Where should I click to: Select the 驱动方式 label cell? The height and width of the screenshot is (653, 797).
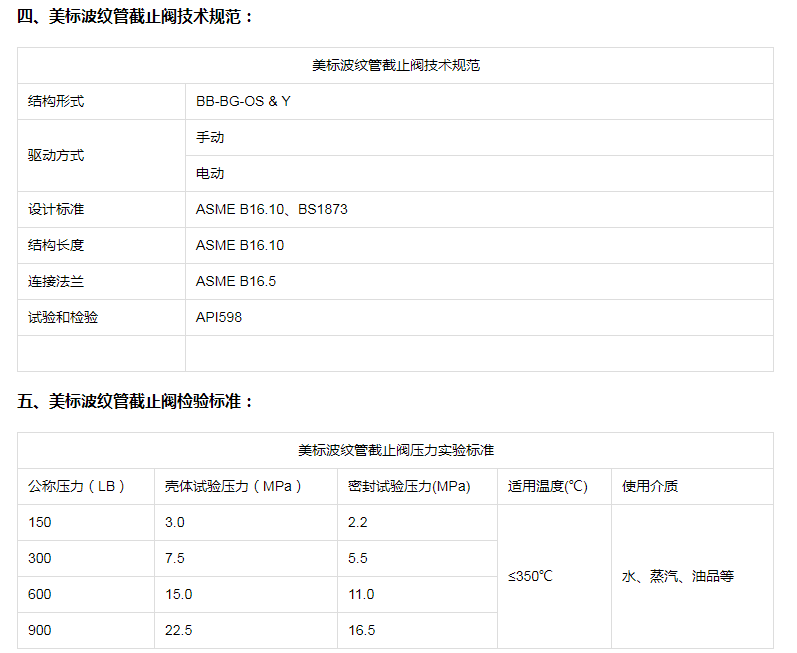[x=57, y=156]
